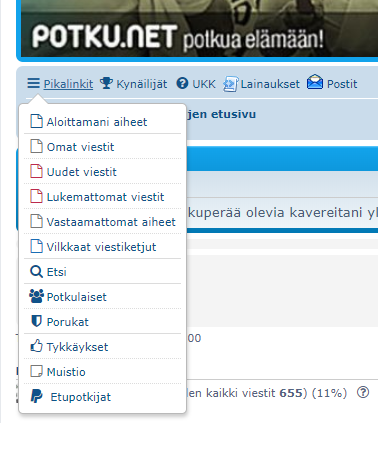The height and width of the screenshot is (473, 378).
Task: Open the Kynäilijät link
Action: pos(142,84)
